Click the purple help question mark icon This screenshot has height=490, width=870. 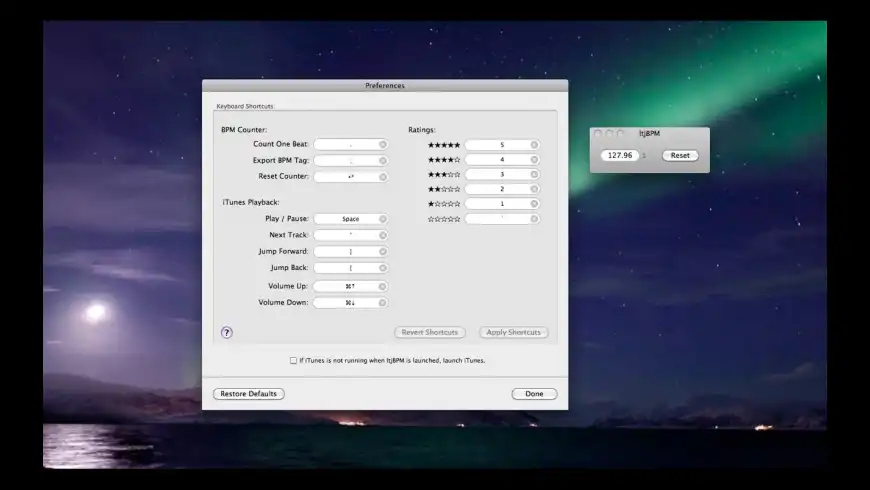click(x=227, y=333)
